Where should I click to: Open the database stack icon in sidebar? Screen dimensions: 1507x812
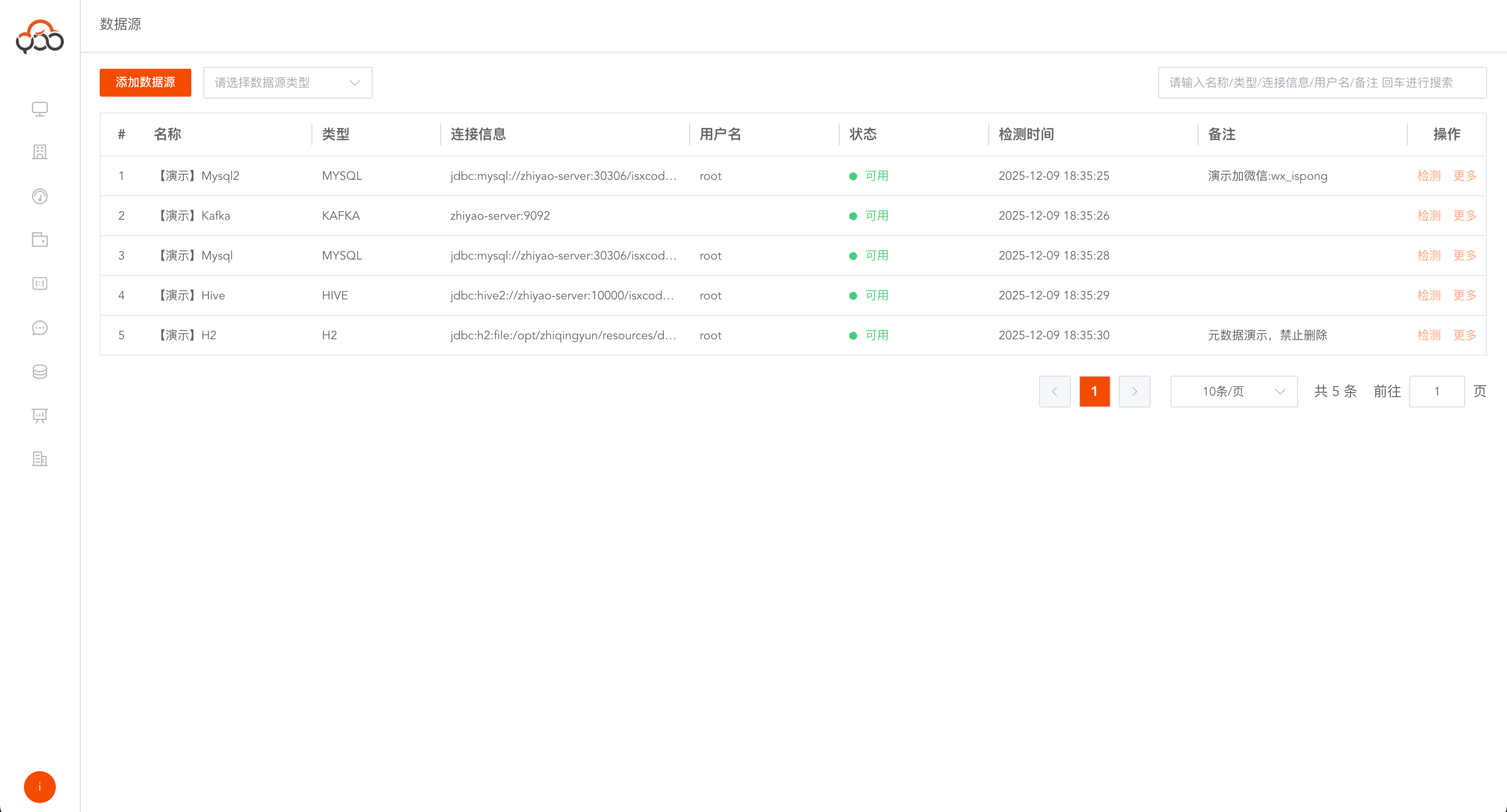pyautogui.click(x=40, y=372)
